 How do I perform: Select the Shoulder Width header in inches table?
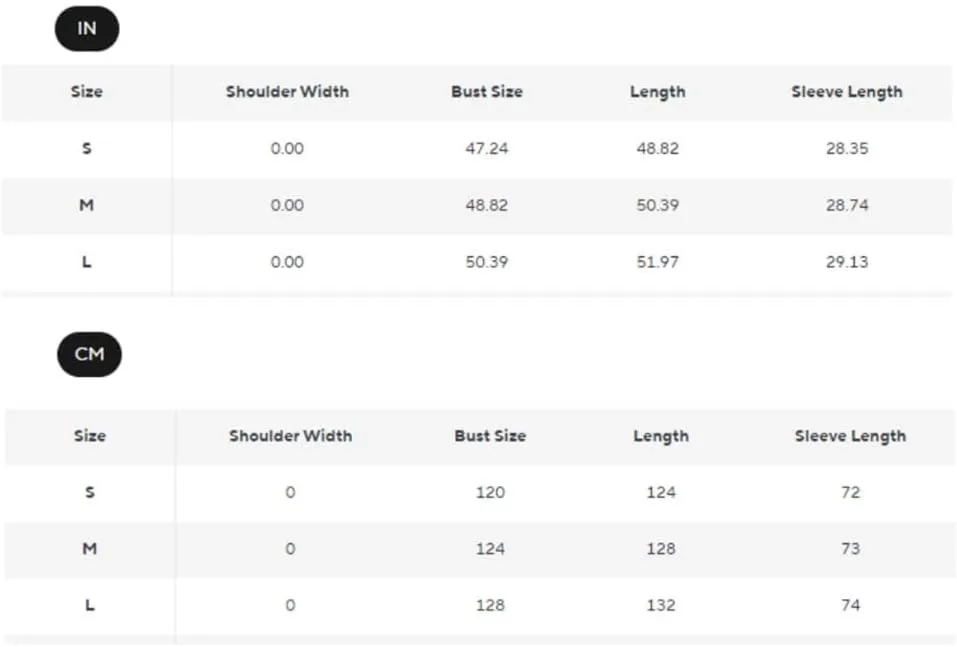click(287, 92)
